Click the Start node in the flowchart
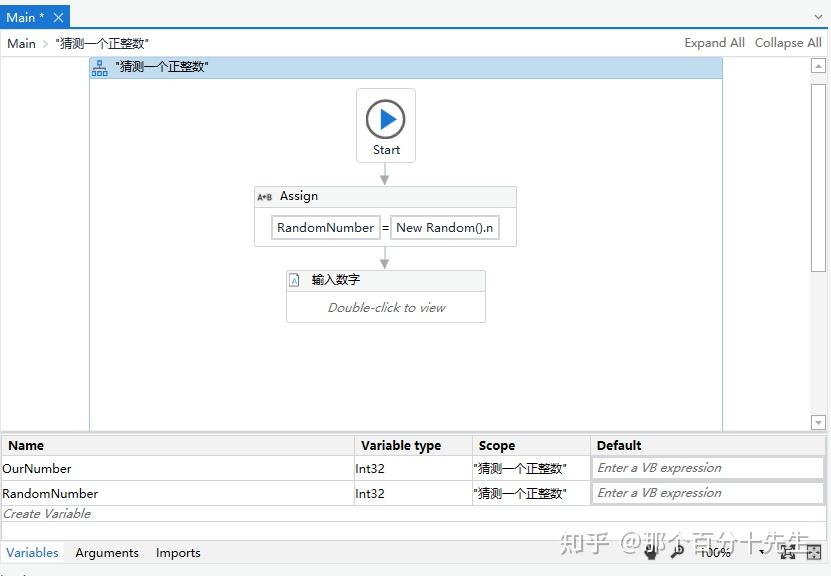The image size is (831, 576). pyautogui.click(x=386, y=124)
